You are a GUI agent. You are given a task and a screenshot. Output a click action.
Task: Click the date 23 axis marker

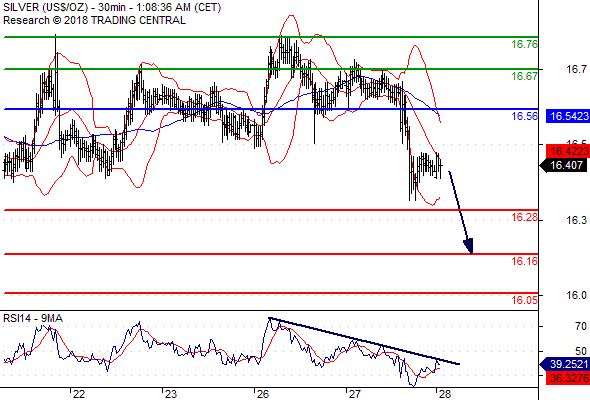(170, 394)
